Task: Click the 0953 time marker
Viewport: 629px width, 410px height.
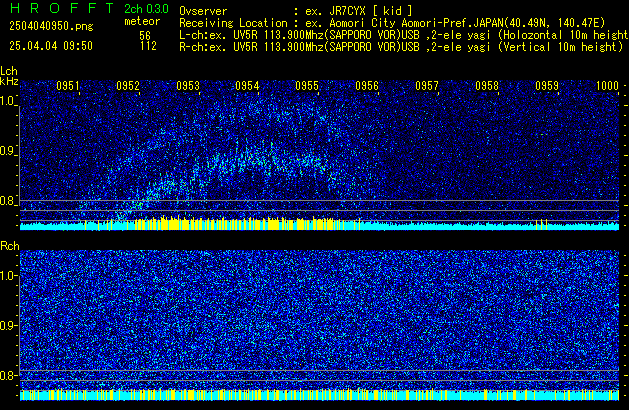Action: [188, 86]
